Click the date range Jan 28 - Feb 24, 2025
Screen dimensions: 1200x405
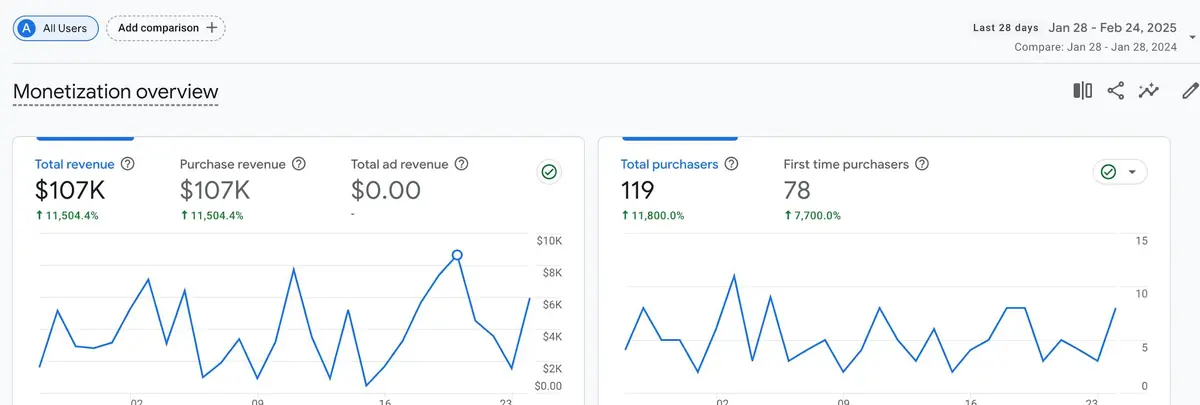(x=1114, y=28)
